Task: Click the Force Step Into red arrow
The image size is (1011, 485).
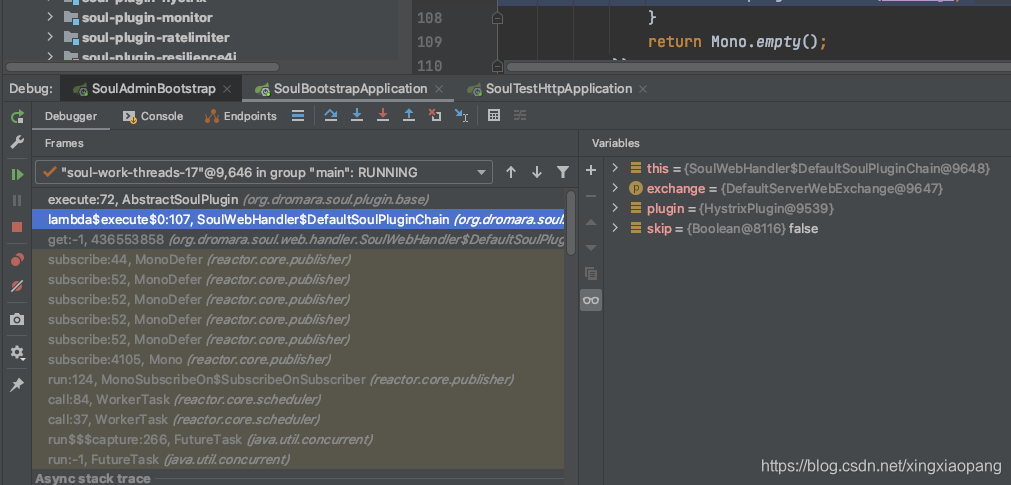Action: point(383,115)
